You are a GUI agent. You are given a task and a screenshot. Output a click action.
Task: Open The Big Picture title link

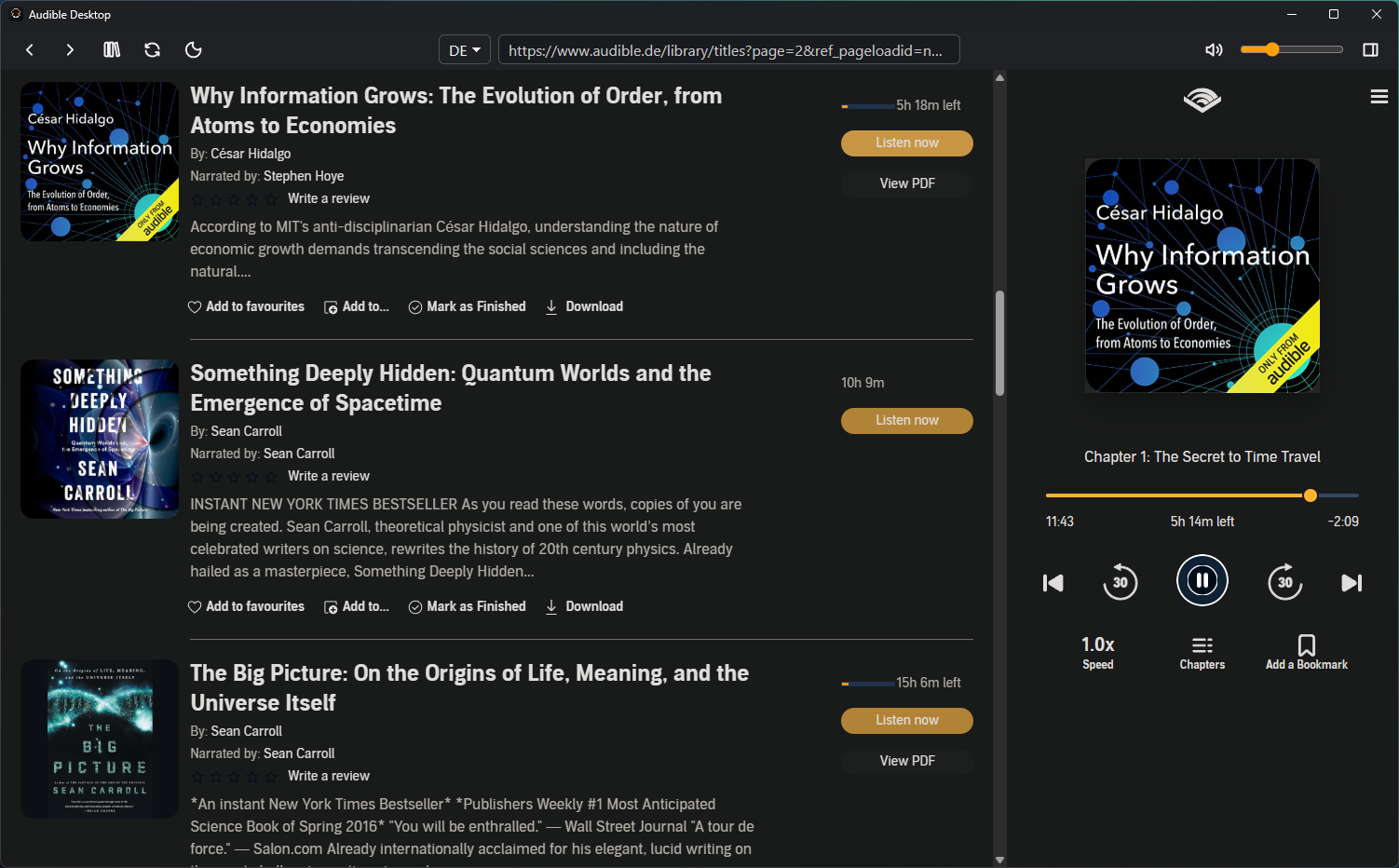(x=469, y=687)
